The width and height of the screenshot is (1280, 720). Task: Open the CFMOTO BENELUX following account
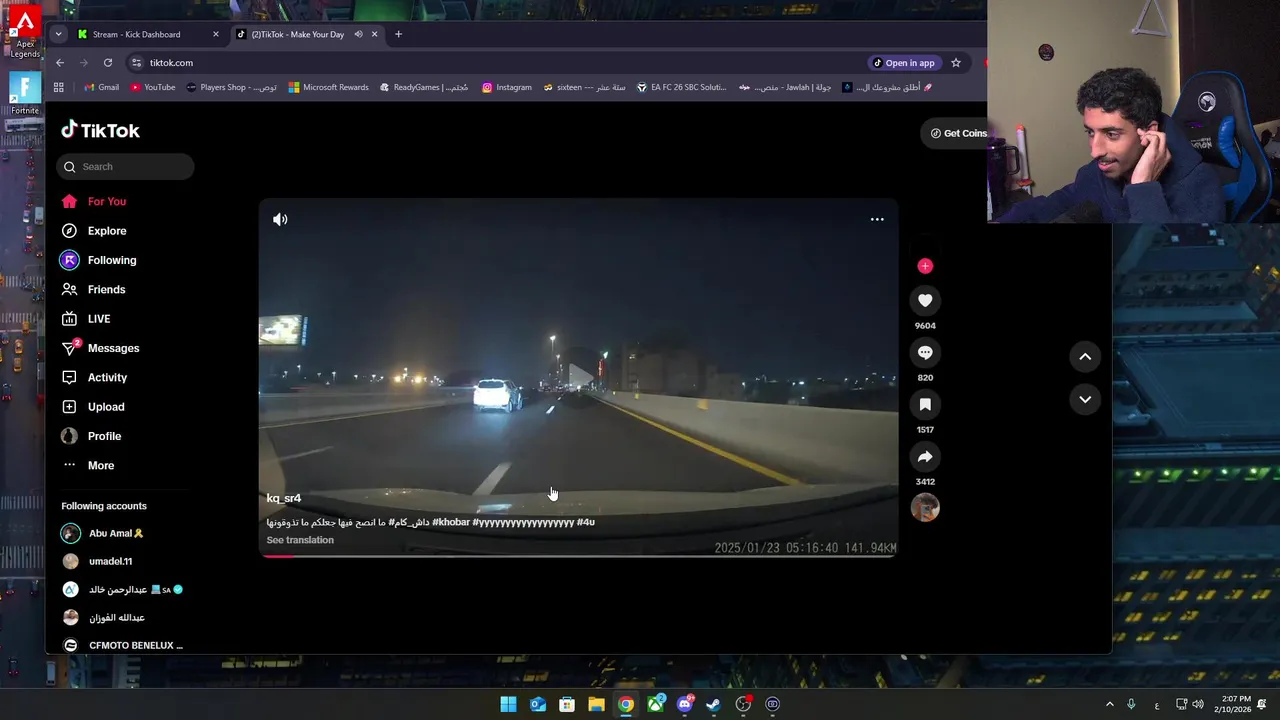125,645
